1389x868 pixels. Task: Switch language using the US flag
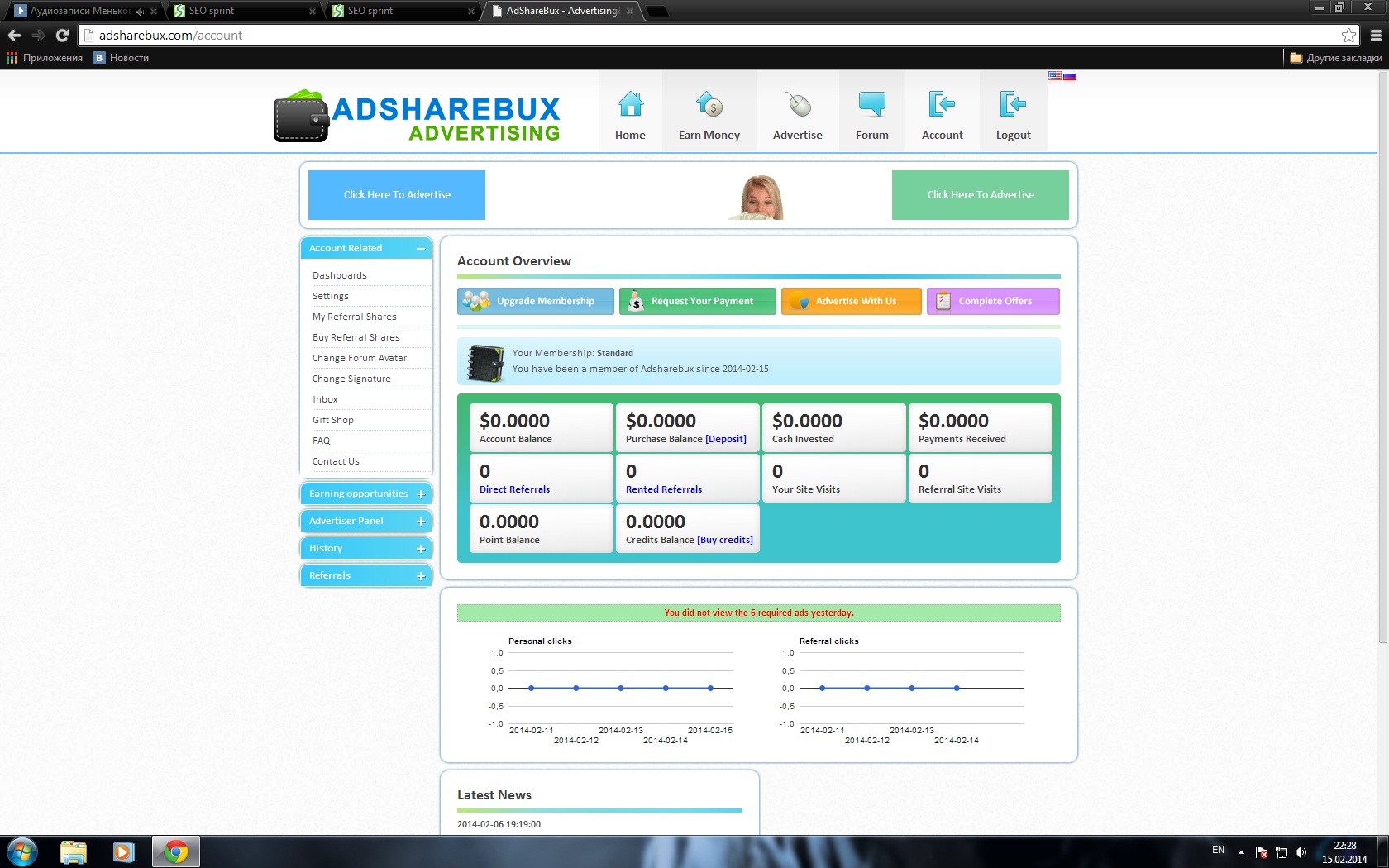click(1055, 76)
